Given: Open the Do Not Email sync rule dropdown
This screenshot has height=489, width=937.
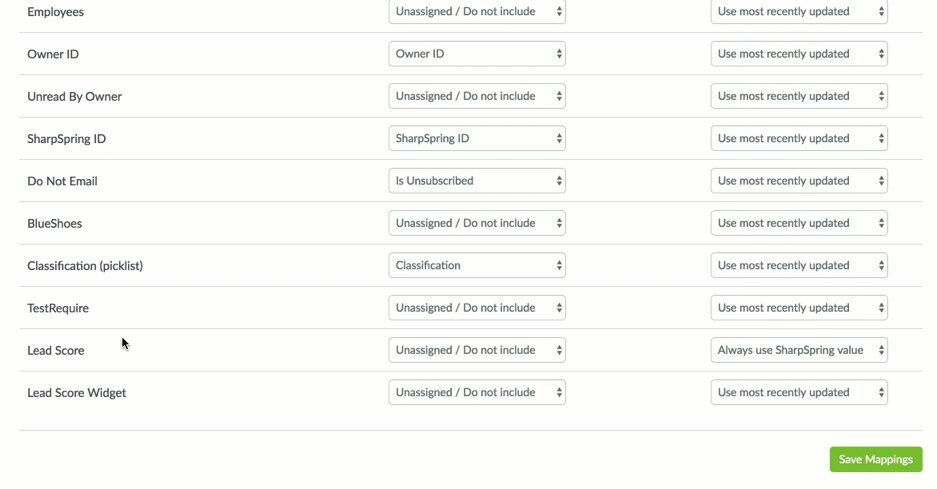Looking at the screenshot, I should click(799, 181).
